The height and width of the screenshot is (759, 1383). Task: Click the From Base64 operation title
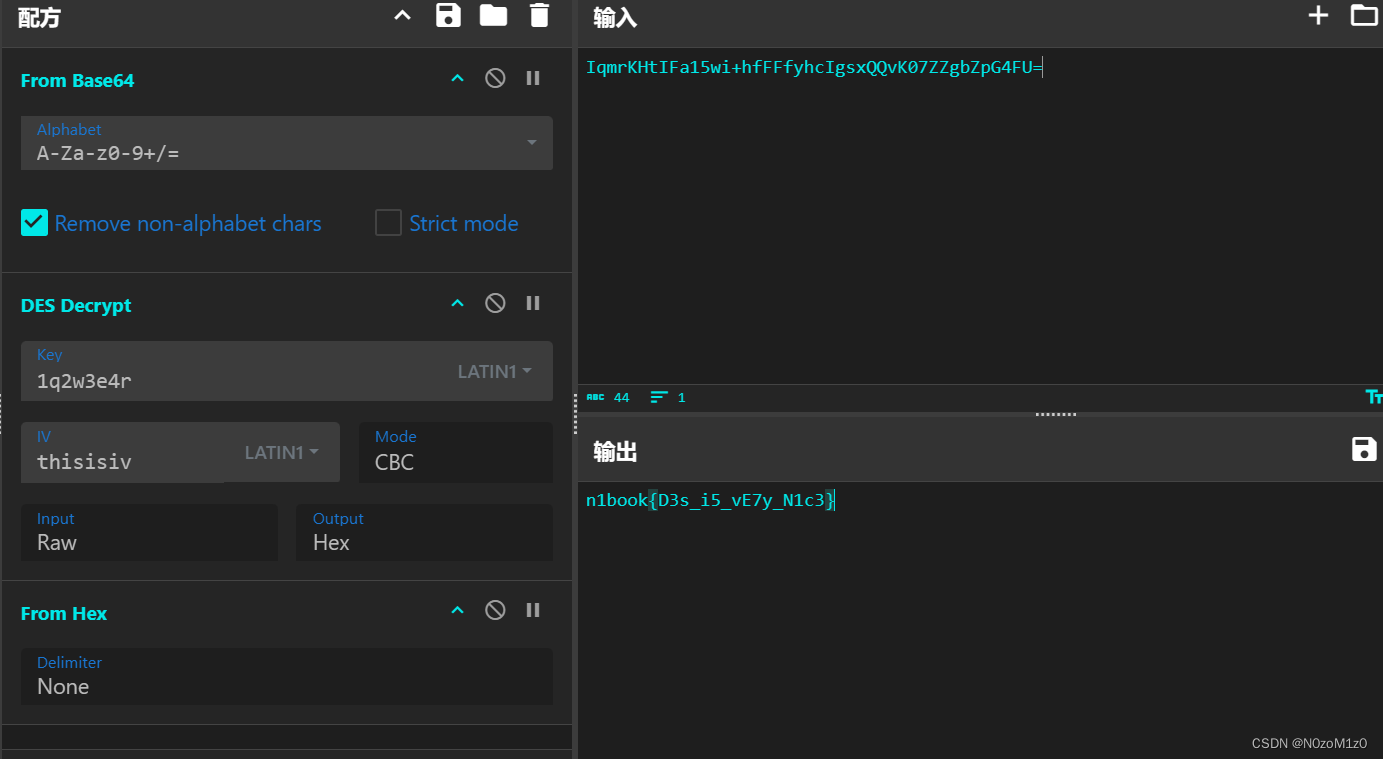(x=77, y=80)
